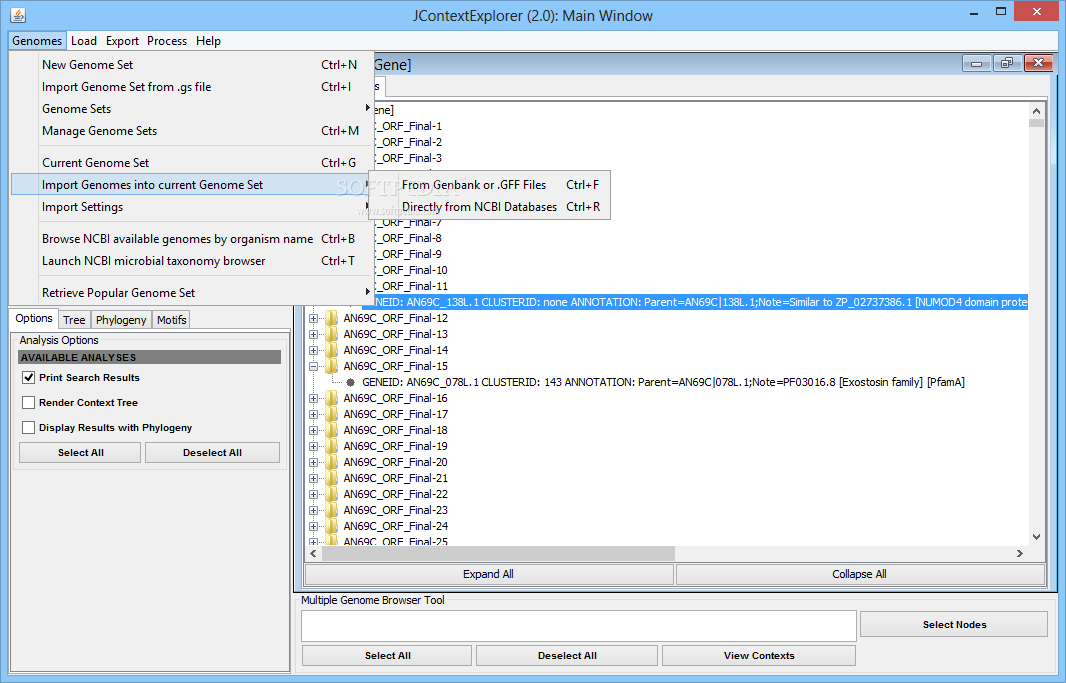This screenshot has width=1066, height=683.
Task: Click Select All in Genome Browser Tool
Action: tap(388, 656)
